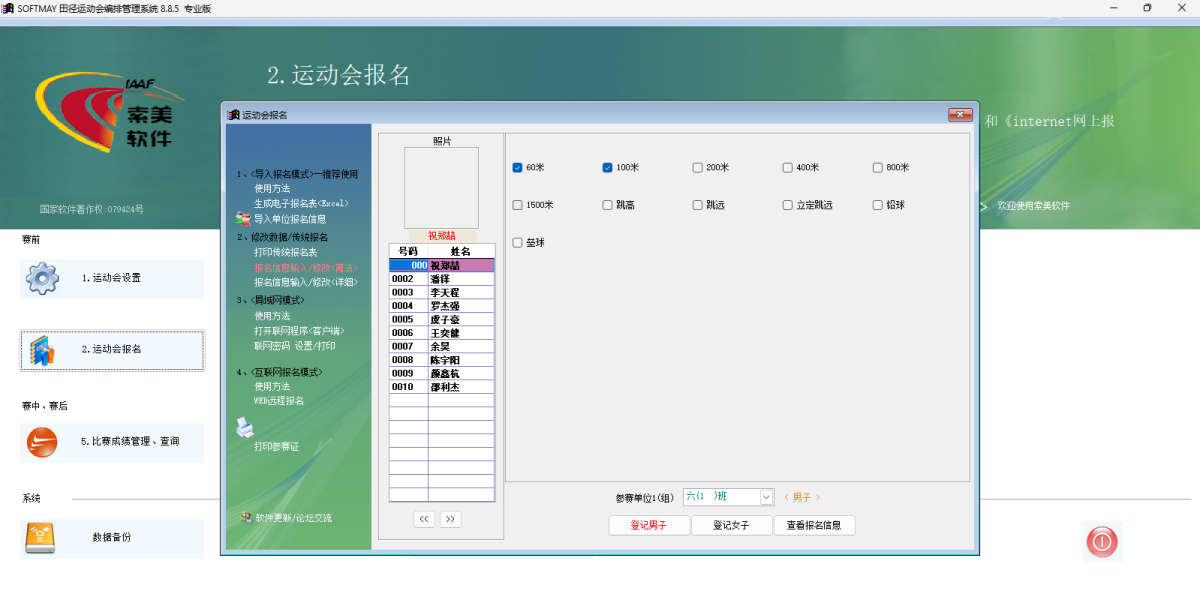Open the 参赛单位 class dropdown
The image size is (1200, 600).
point(766,497)
